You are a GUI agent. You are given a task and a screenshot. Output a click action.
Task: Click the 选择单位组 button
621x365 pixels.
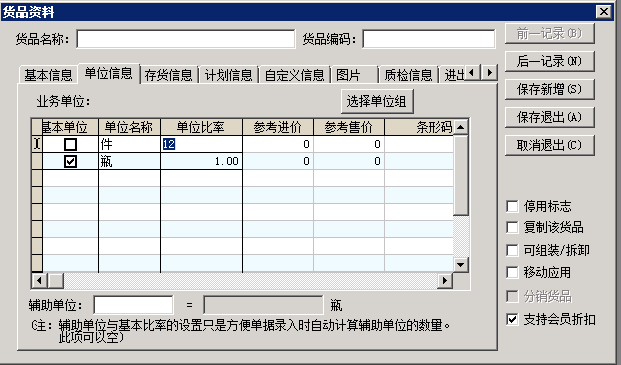point(377,101)
